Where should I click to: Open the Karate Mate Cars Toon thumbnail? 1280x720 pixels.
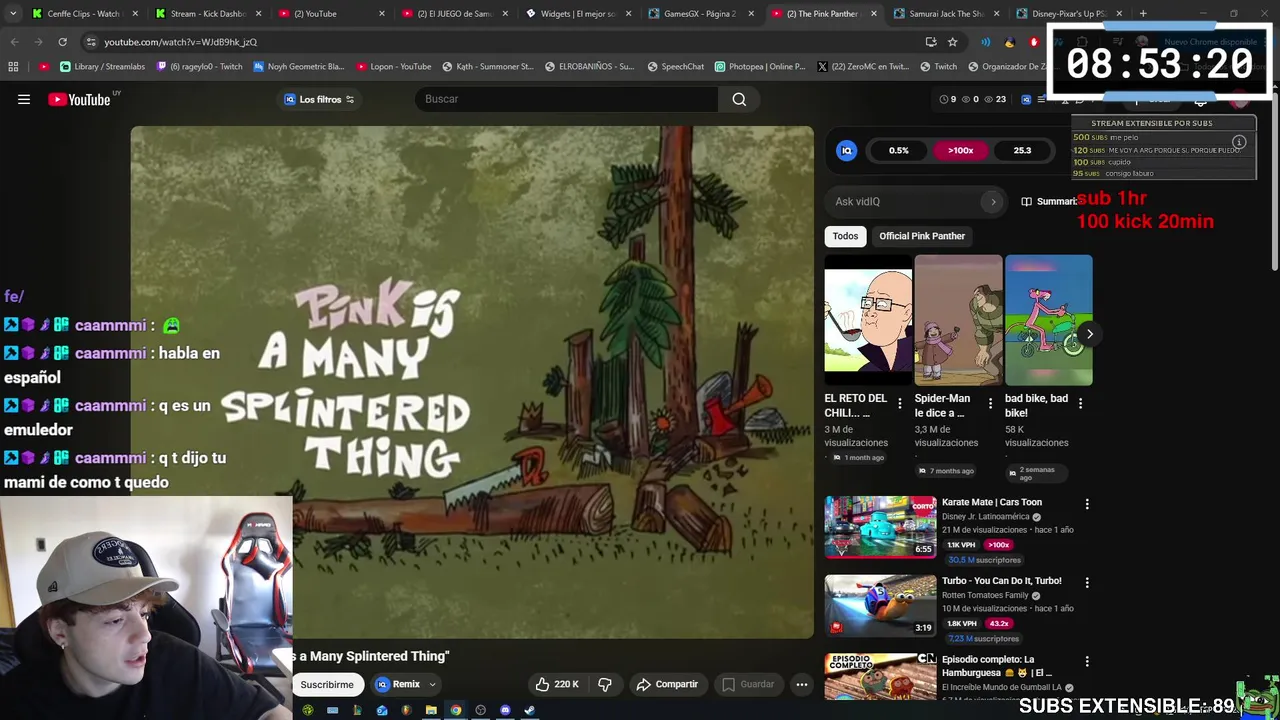coord(880,526)
